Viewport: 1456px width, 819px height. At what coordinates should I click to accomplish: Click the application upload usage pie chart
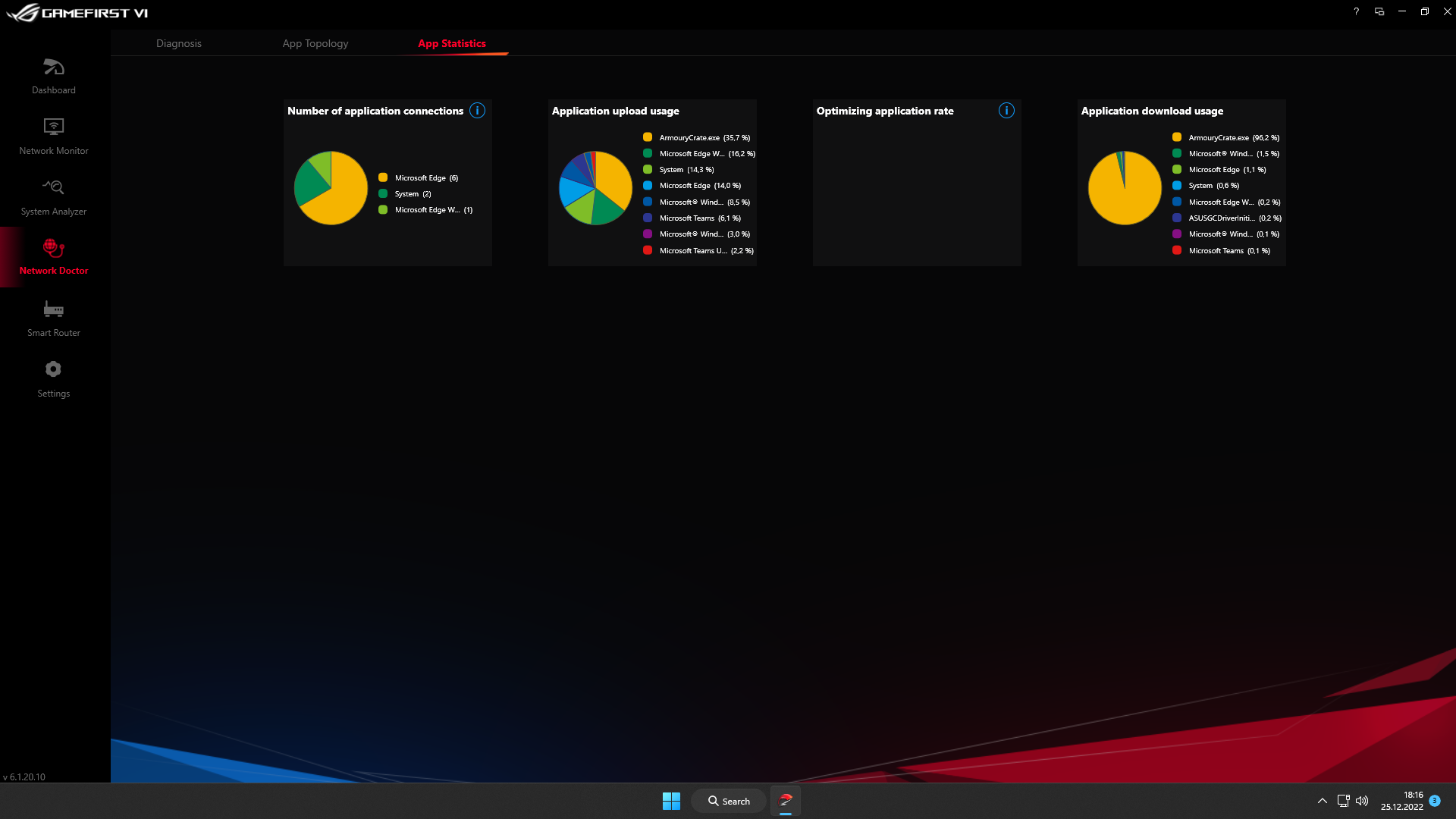(596, 187)
